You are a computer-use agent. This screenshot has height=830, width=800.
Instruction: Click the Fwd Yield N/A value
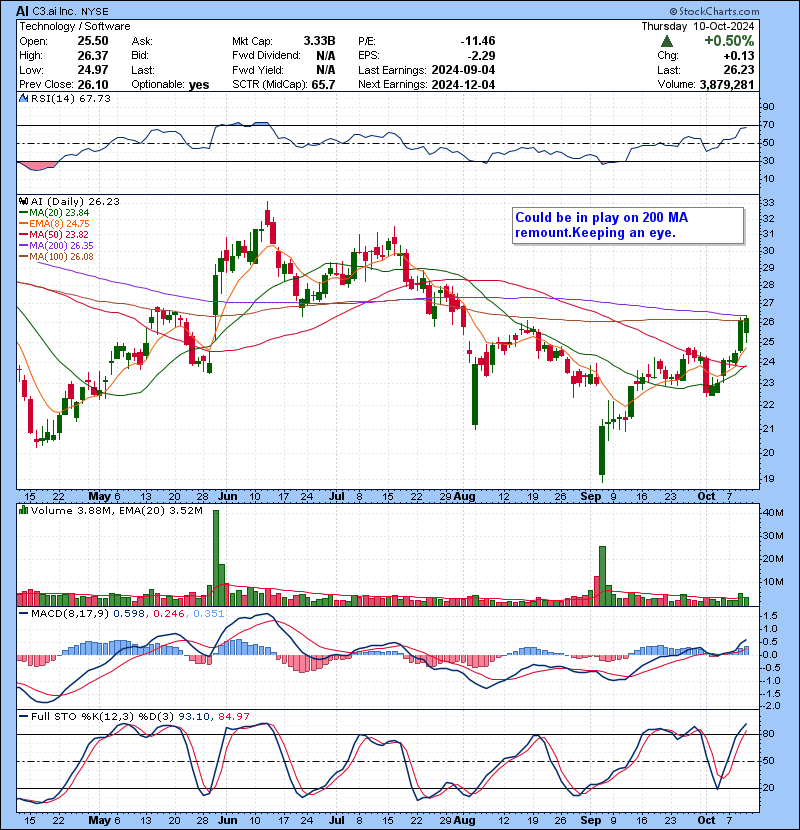point(326,70)
